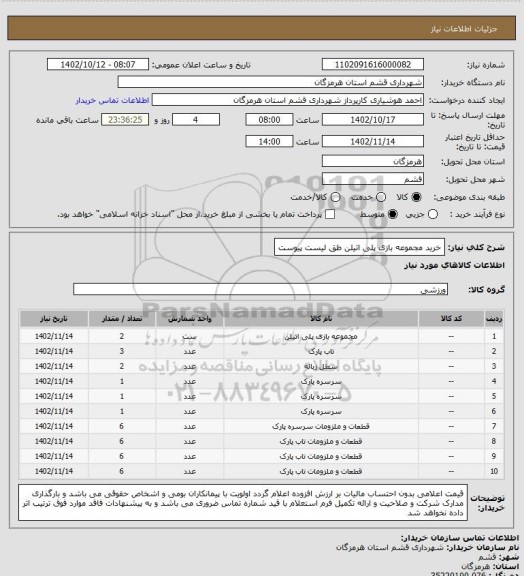Select row 3 item سطل زباله
Image resolution: width=524 pixels, height=576 pixels.
(321, 366)
